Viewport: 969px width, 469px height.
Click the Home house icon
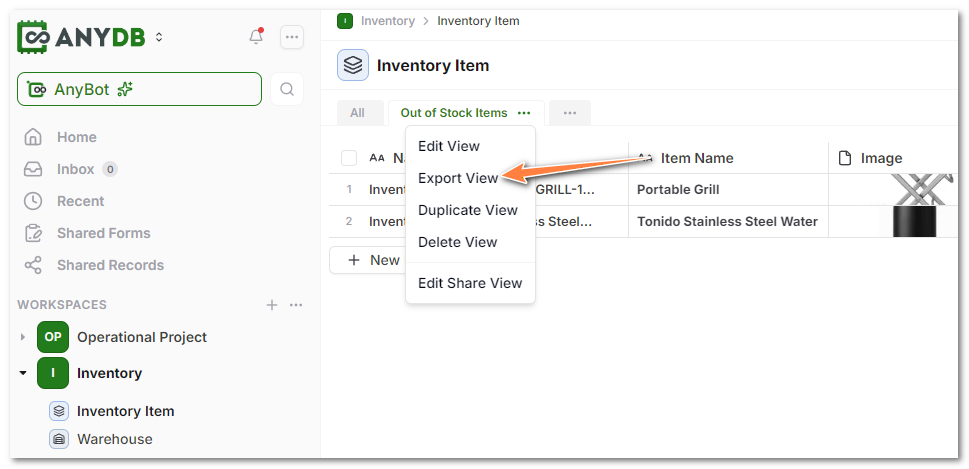point(33,137)
